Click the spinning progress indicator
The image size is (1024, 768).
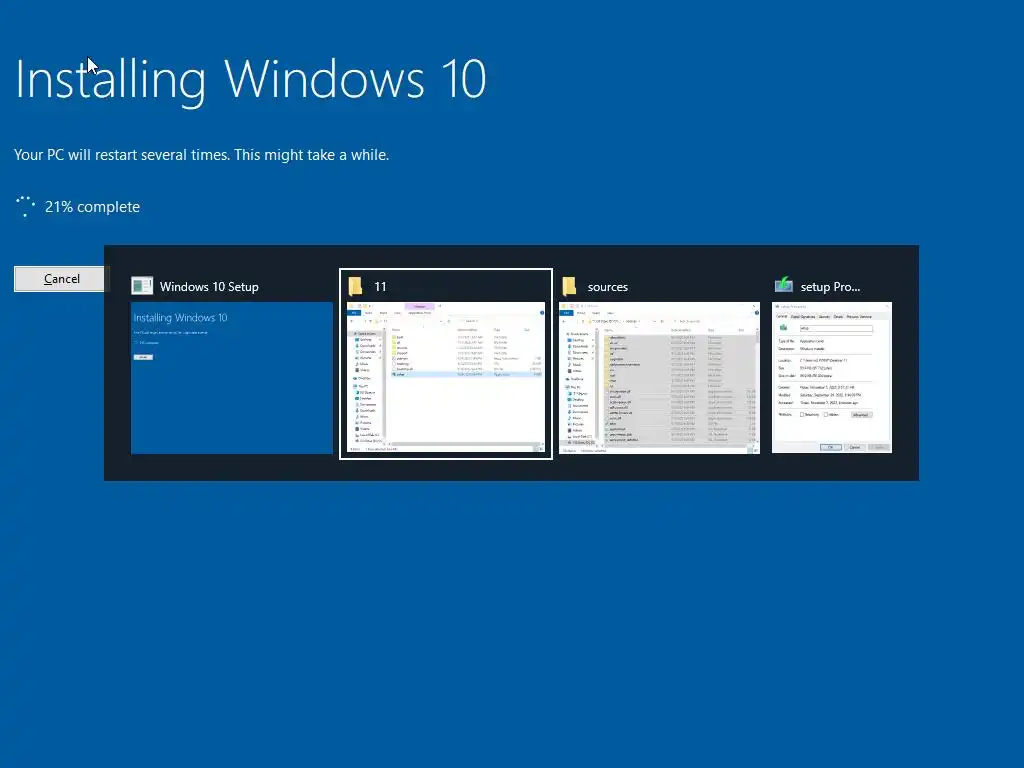point(25,206)
